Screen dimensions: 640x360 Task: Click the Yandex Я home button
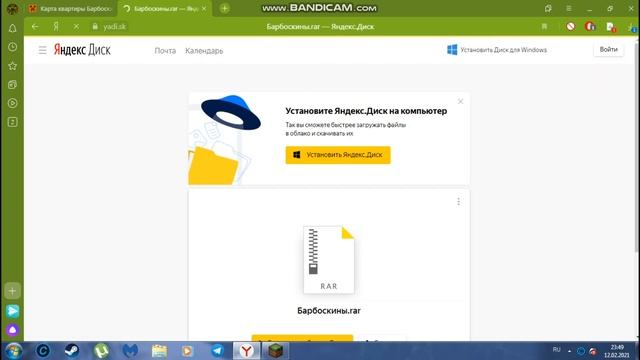click(x=56, y=27)
